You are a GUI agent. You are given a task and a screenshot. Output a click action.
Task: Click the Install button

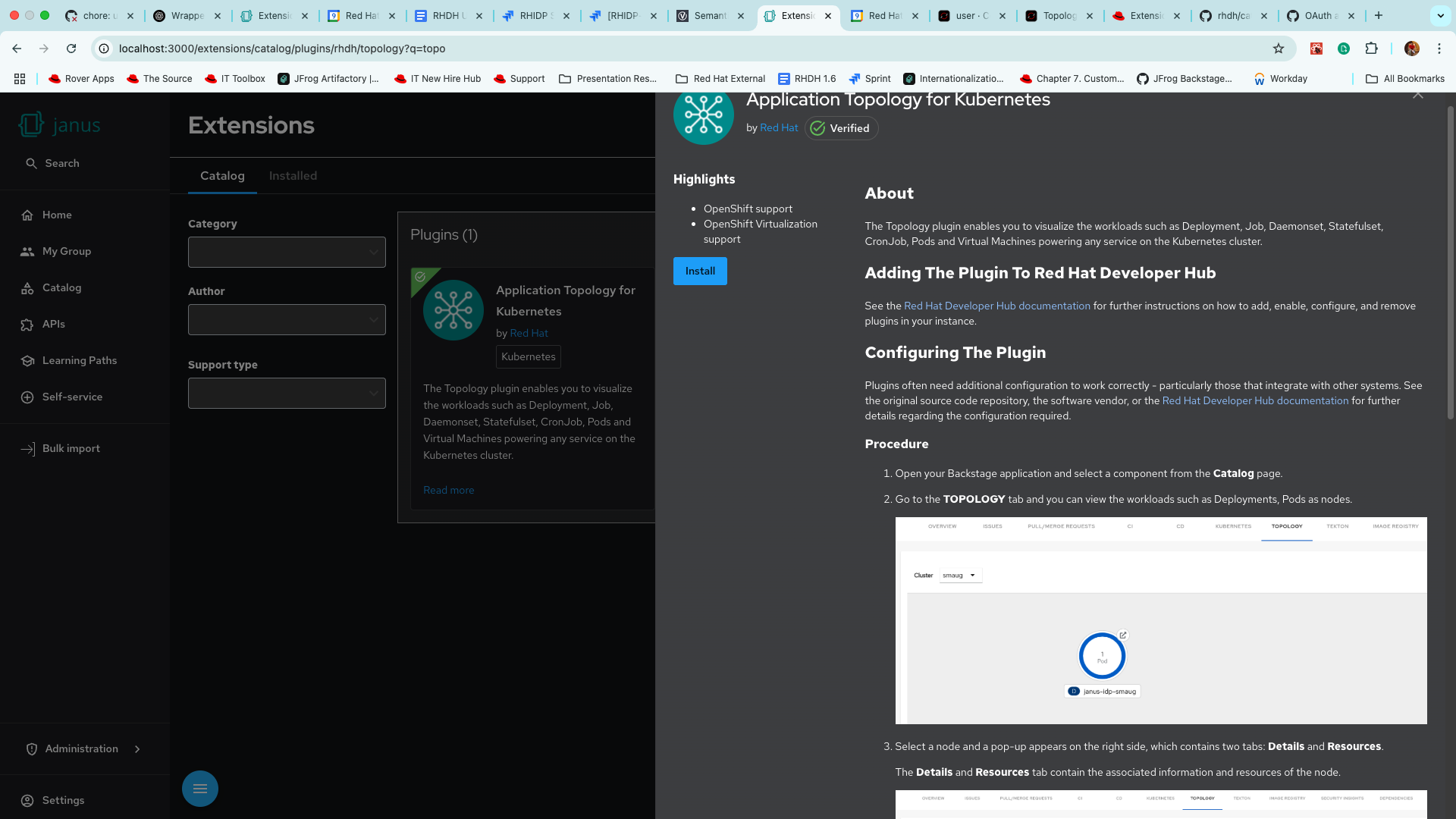[700, 271]
